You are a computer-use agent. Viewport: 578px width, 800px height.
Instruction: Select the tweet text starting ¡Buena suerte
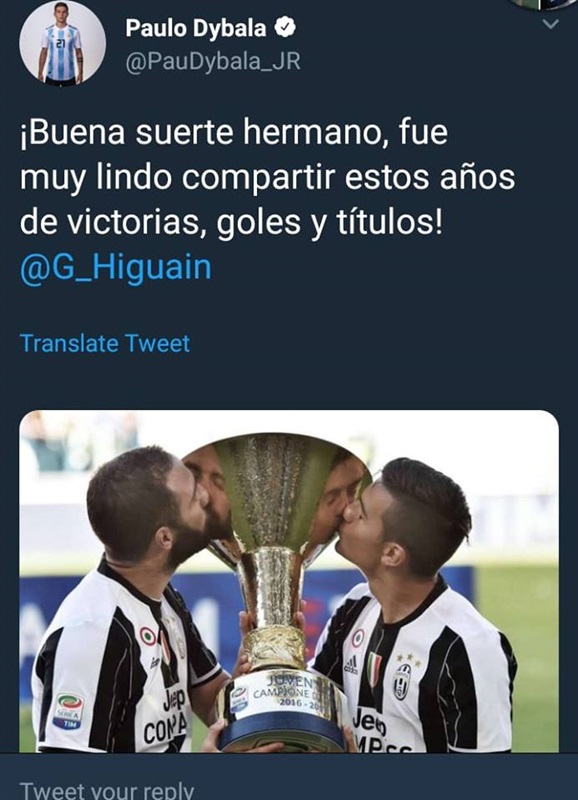pos(267,177)
